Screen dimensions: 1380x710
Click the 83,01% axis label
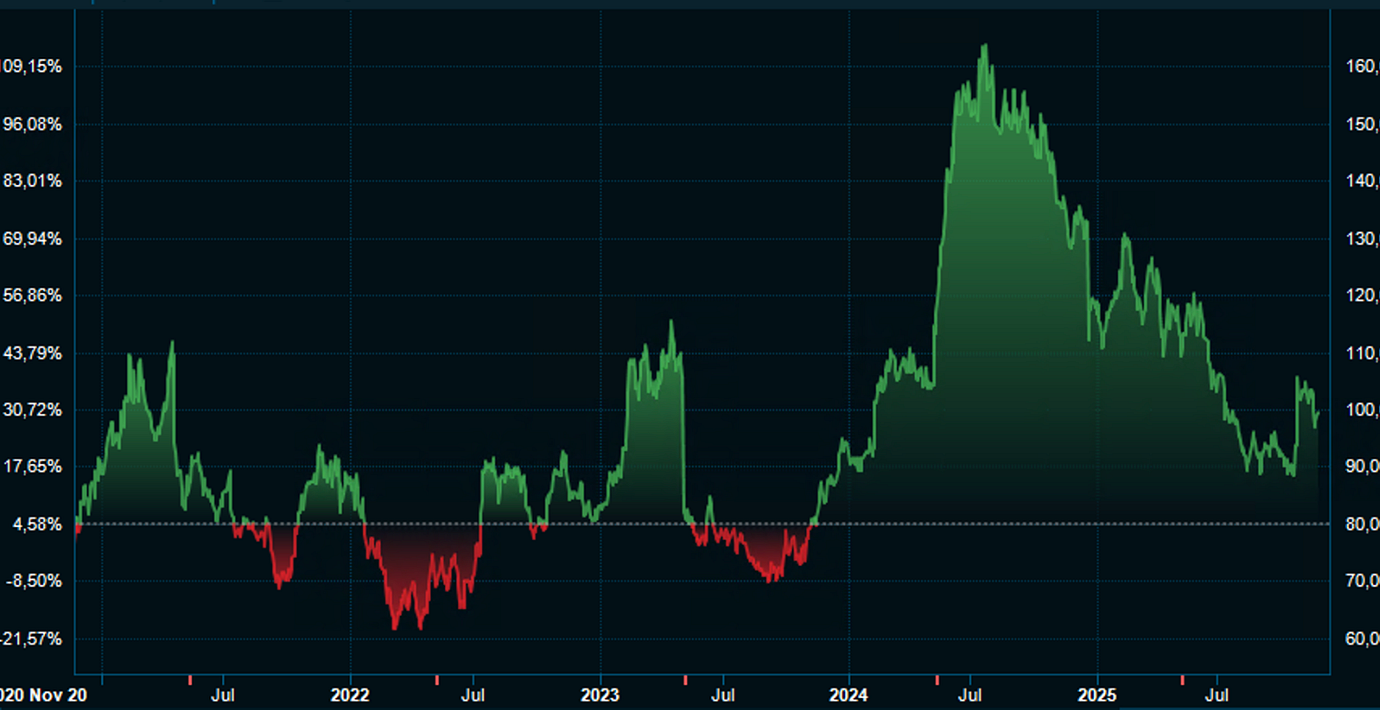pos(35,181)
